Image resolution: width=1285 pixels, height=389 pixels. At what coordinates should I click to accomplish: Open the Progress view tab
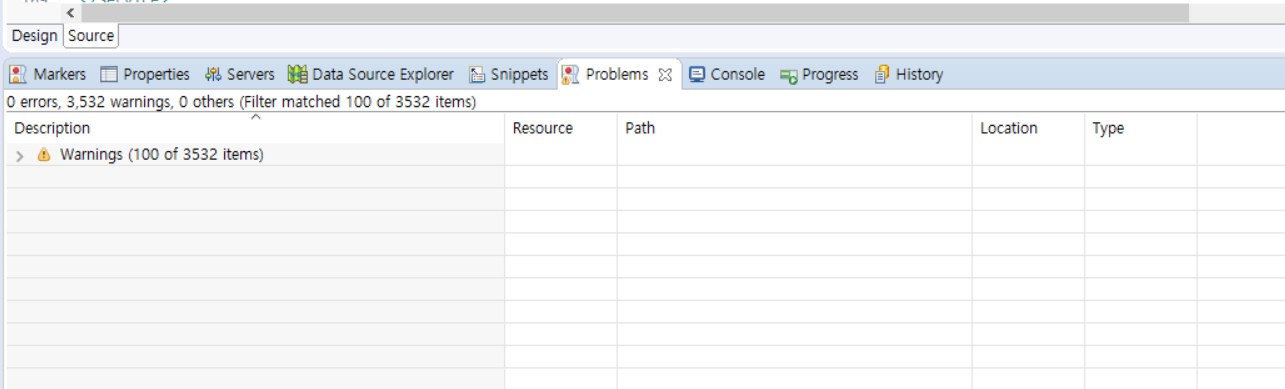820,74
